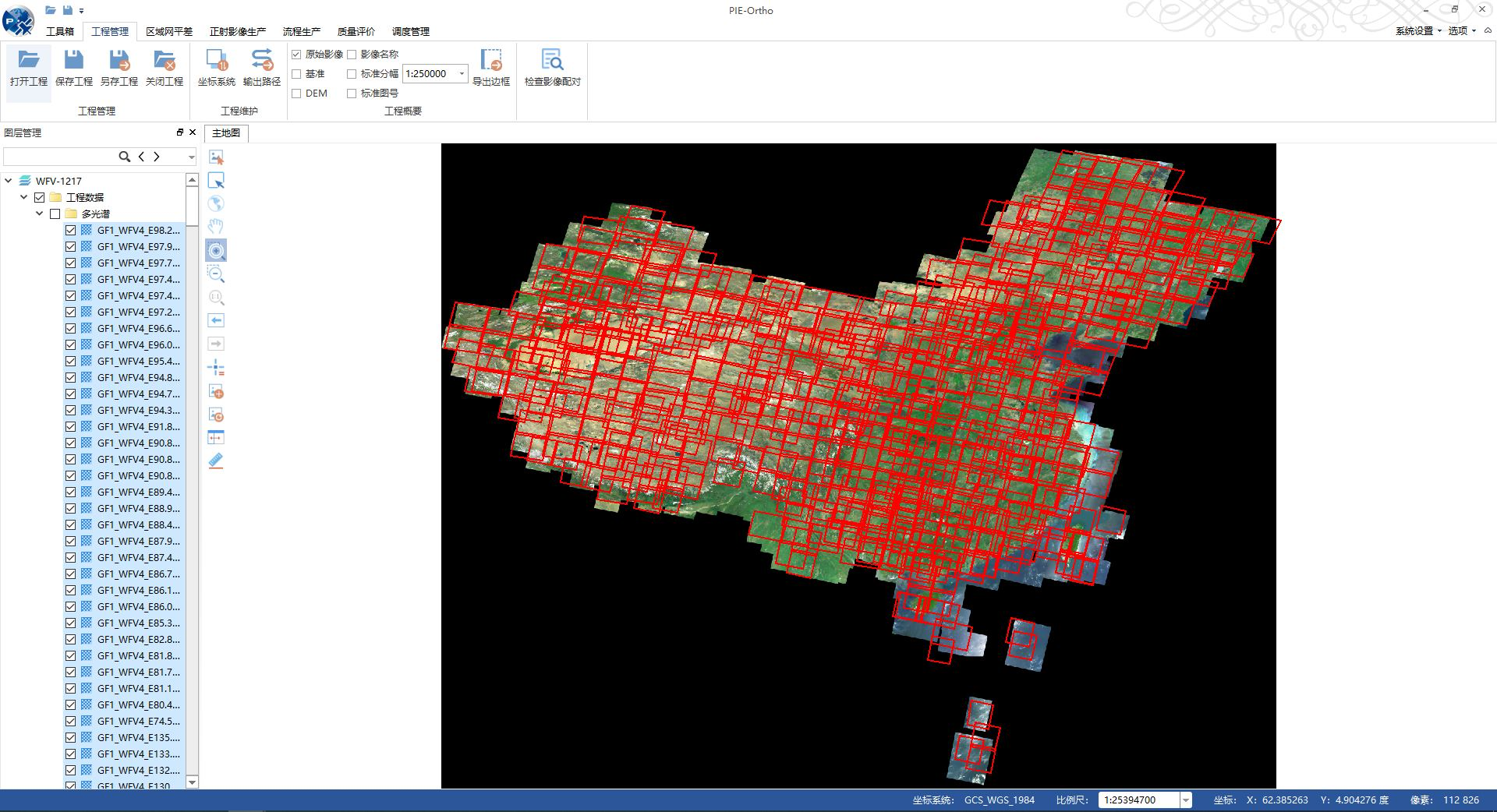Open 系统设置 dropdown menu
Image resolution: width=1497 pixels, height=812 pixels.
[x=1418, y=31]
